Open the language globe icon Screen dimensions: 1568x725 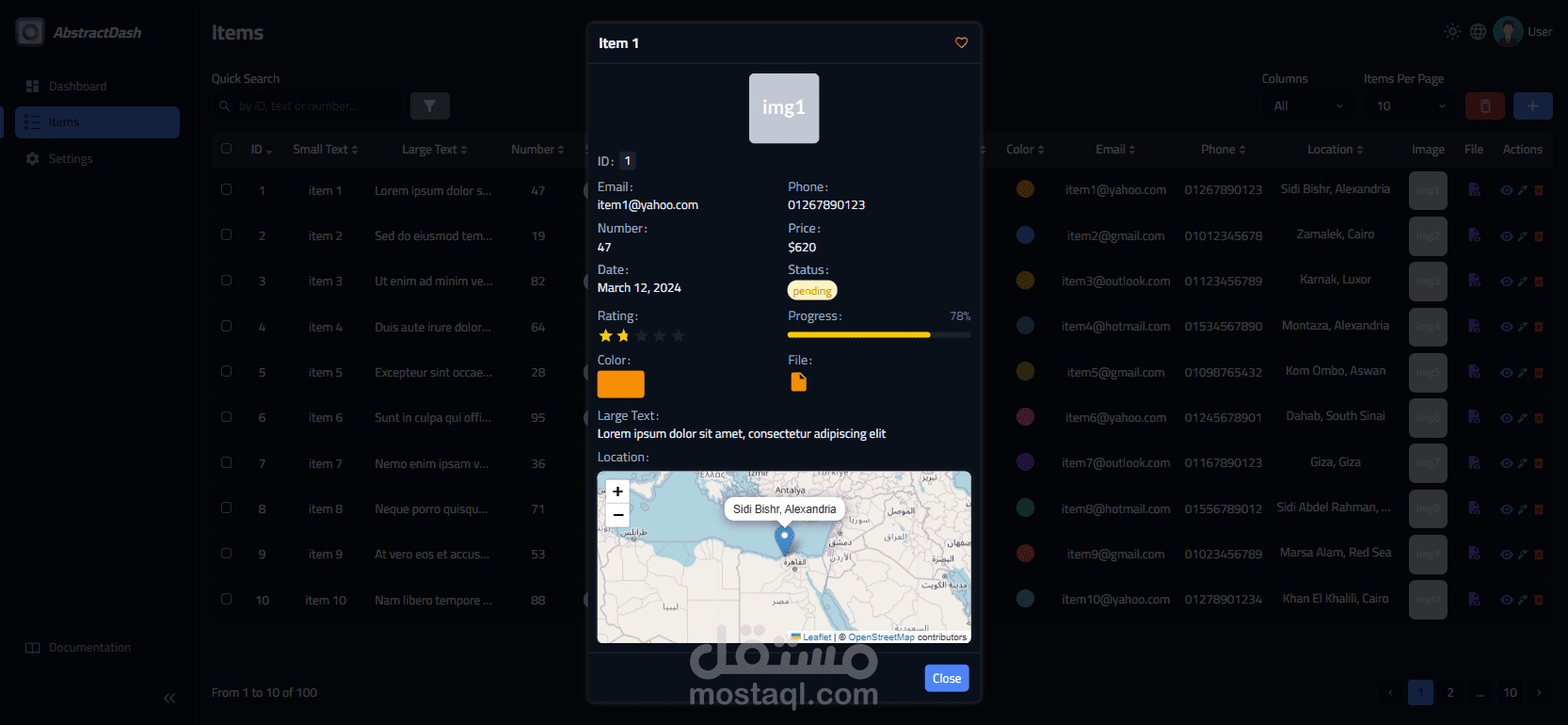coord(1479,31)
